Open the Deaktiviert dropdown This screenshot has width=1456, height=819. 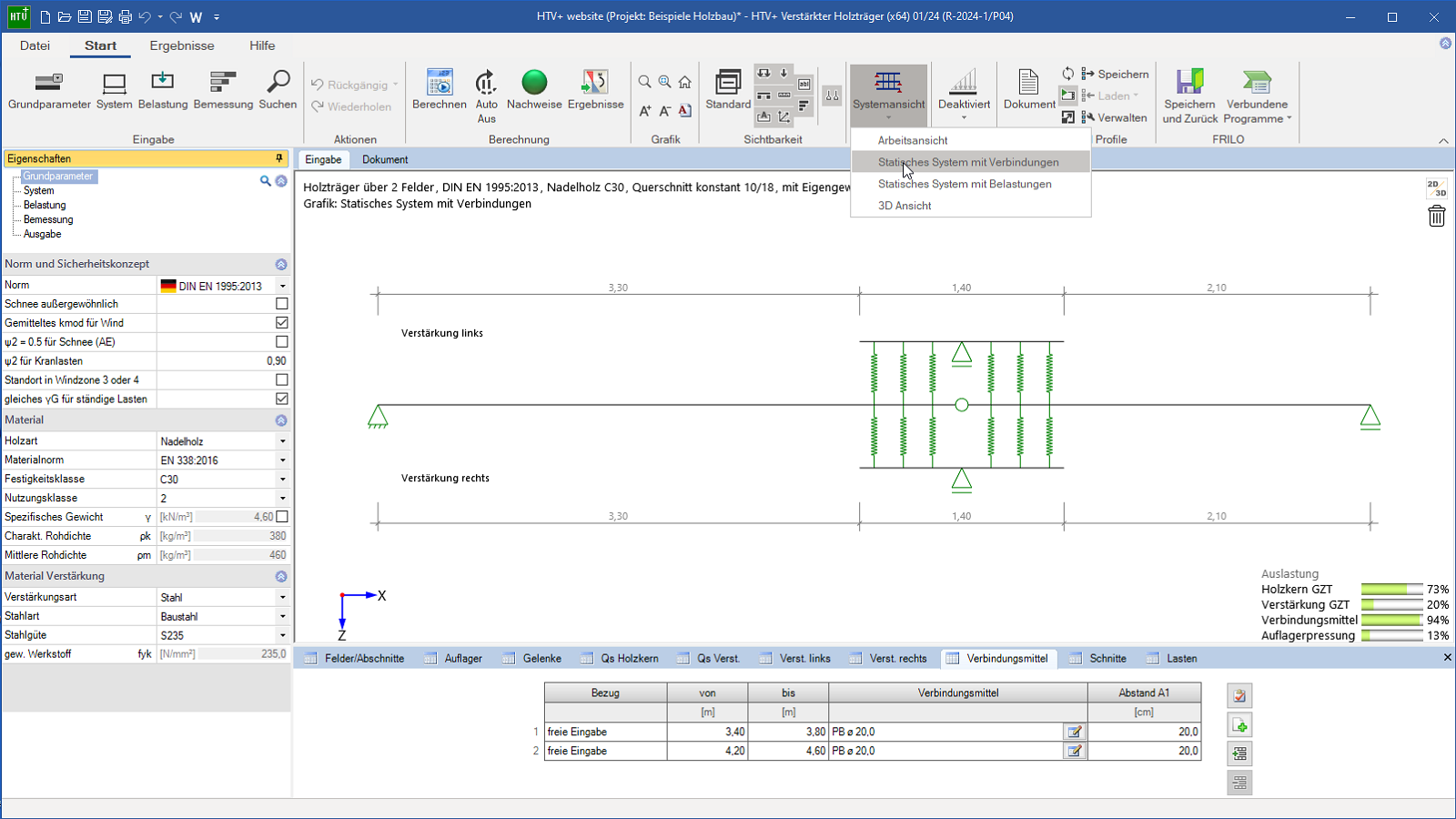click(964, 95)
